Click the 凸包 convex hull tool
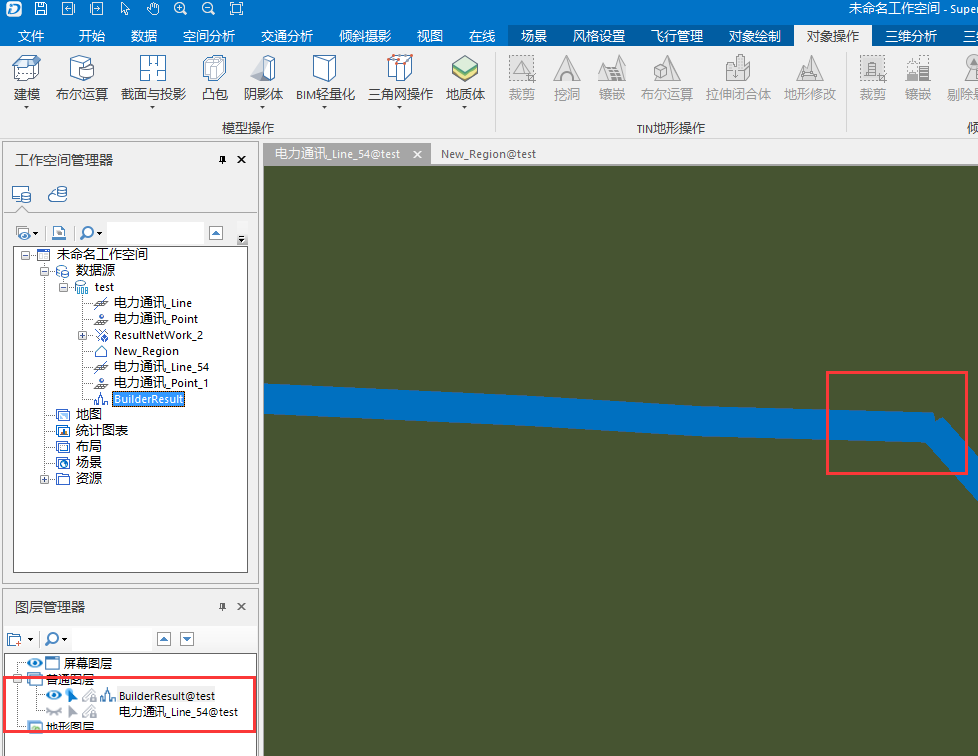 (x=215, y=78)
